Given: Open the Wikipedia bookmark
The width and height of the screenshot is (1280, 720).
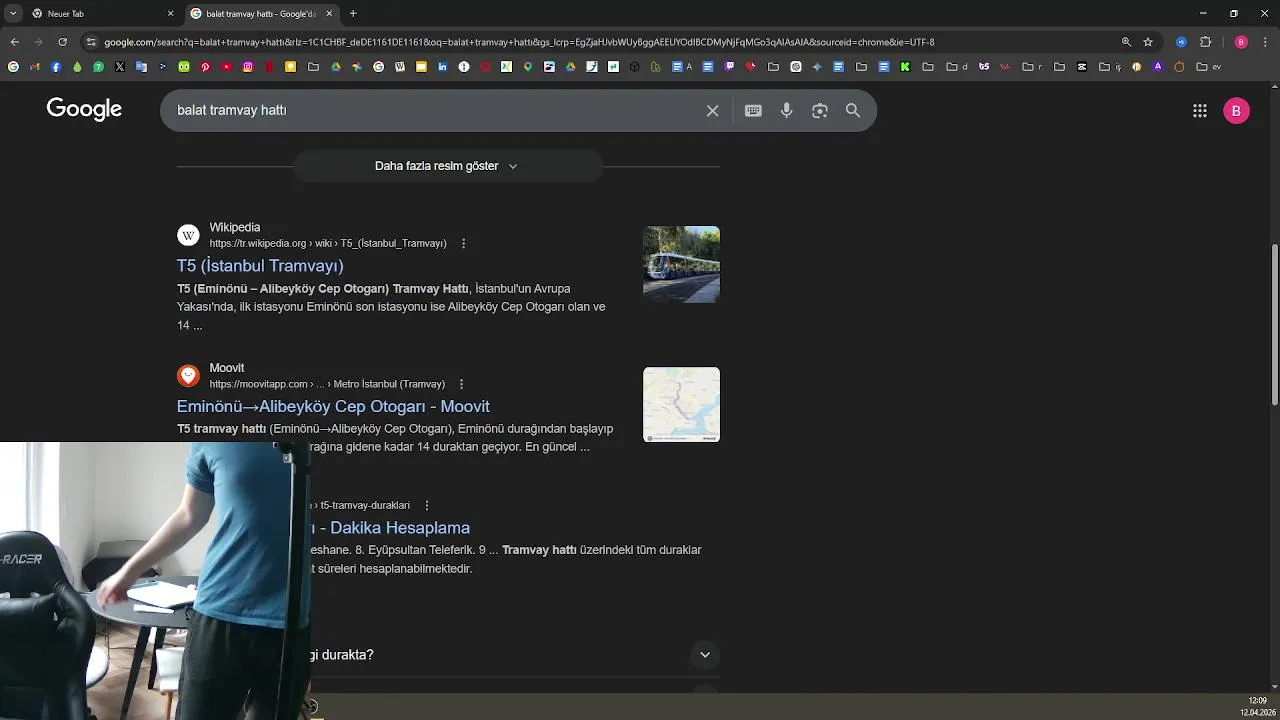Looking at the screenshot, I should click(x=400, y=67).
